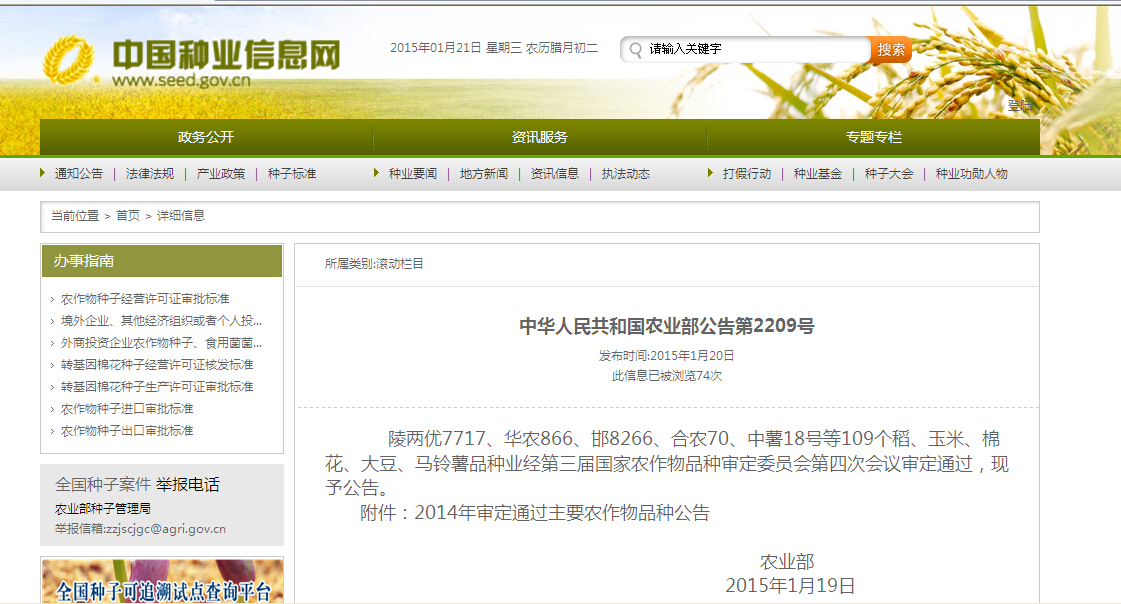This screenshot has width=1121, height=604.
Task: Open the 法律法规 link
Action: point(150,174)
